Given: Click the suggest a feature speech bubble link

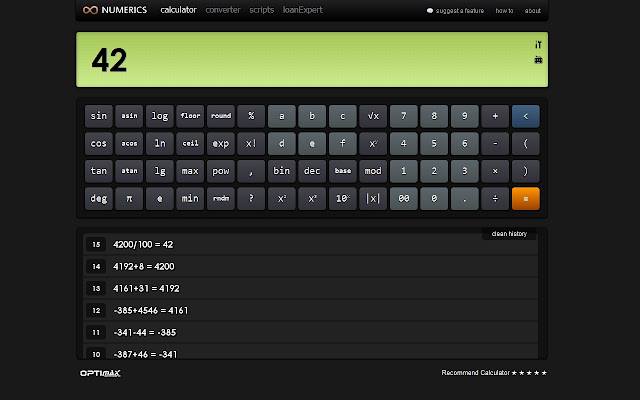Looking at the screenshot, I should coord(456,11).
